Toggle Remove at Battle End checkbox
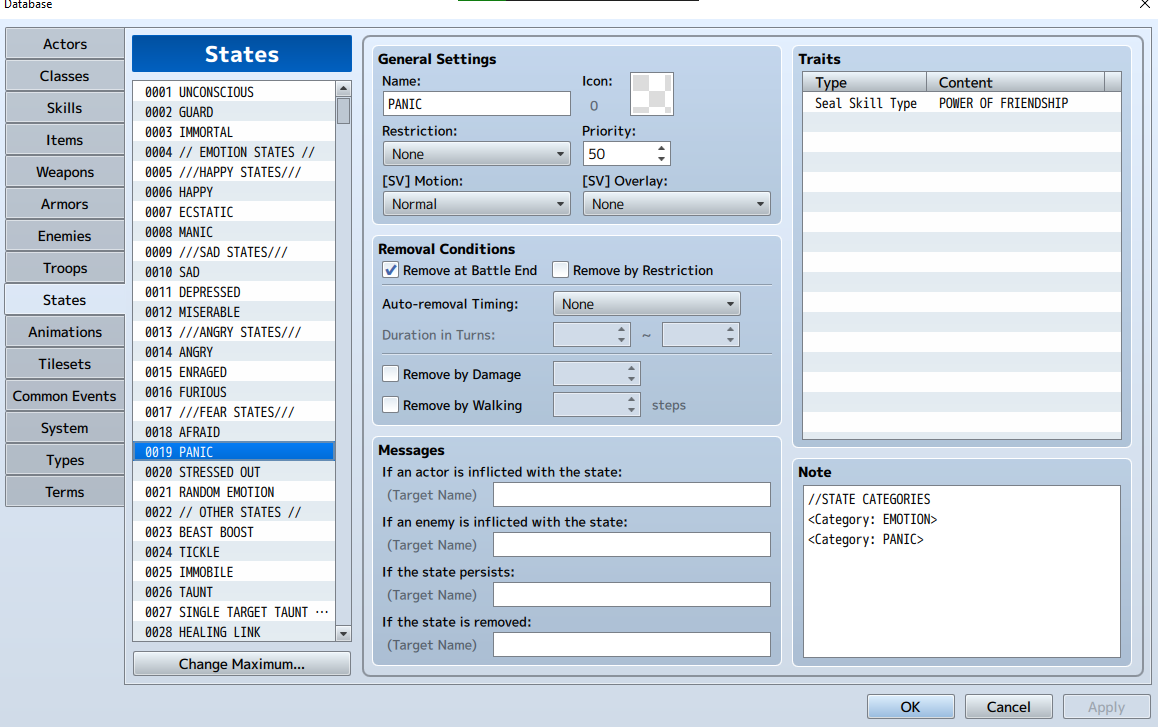 pyautogui.click(x=391, y=270)
